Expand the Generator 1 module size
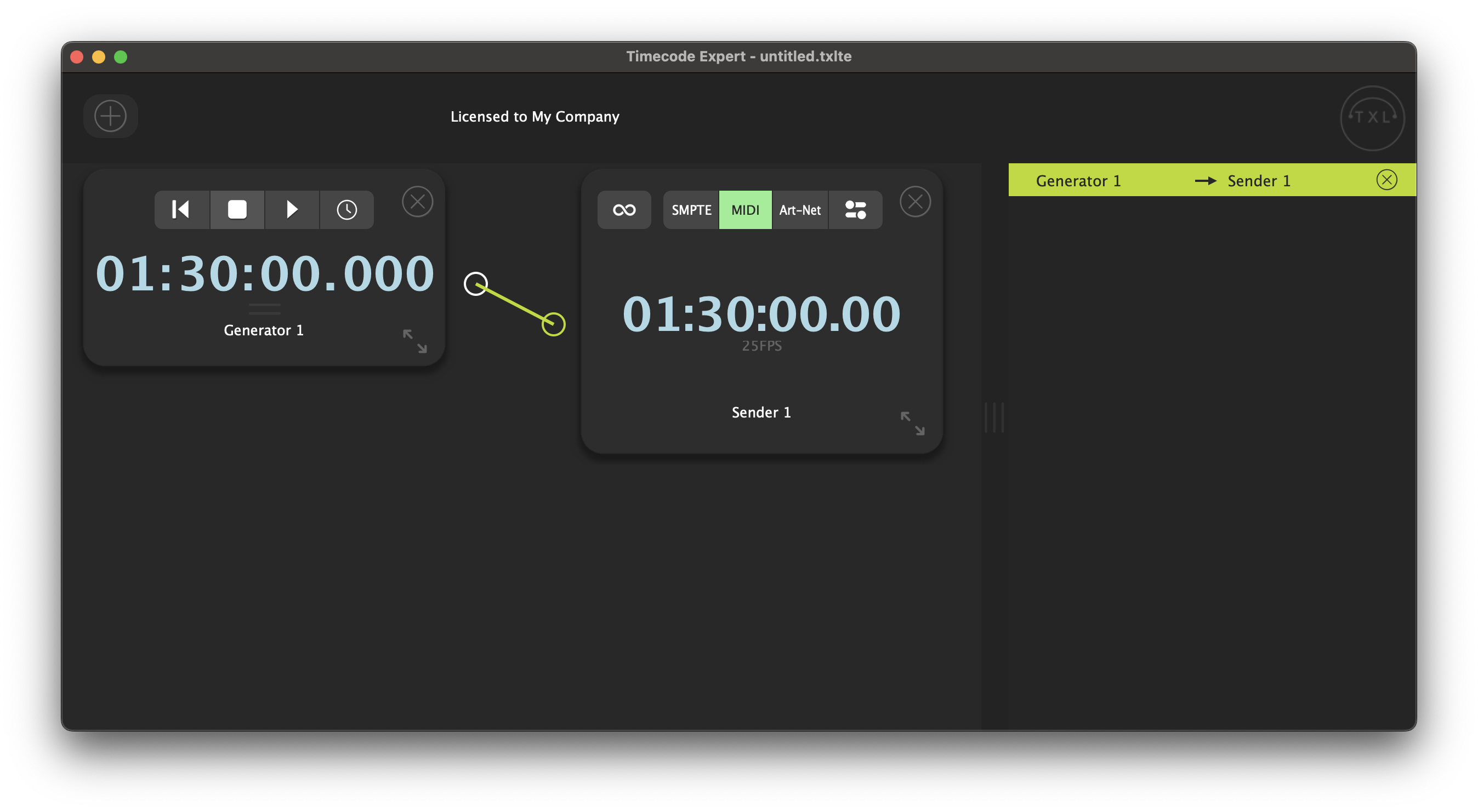Viewport: 1478px width, 812px height. pos(414,341)
